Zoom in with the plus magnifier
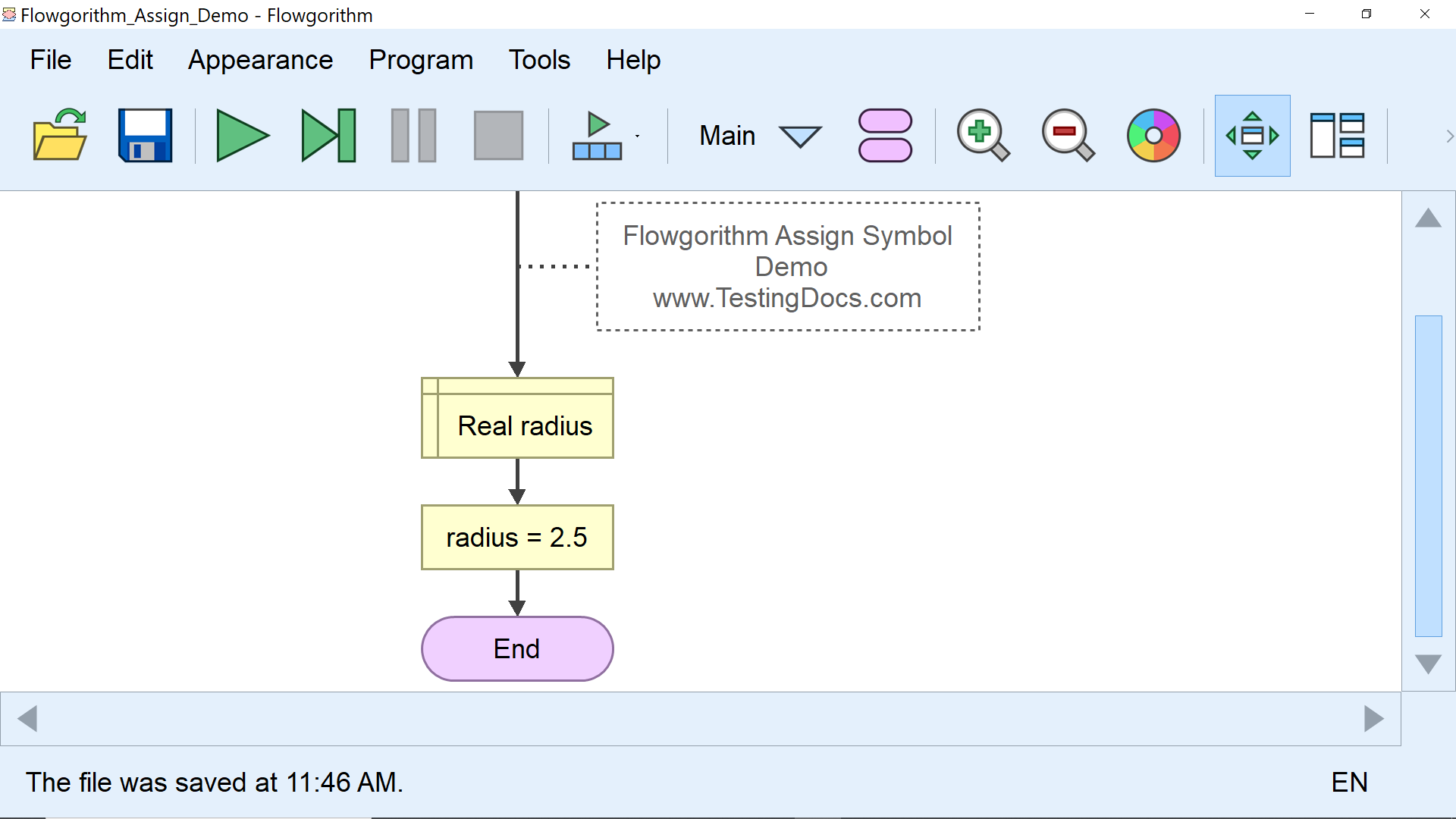This screenshot has height=819, width=1456. coord(982,136)
